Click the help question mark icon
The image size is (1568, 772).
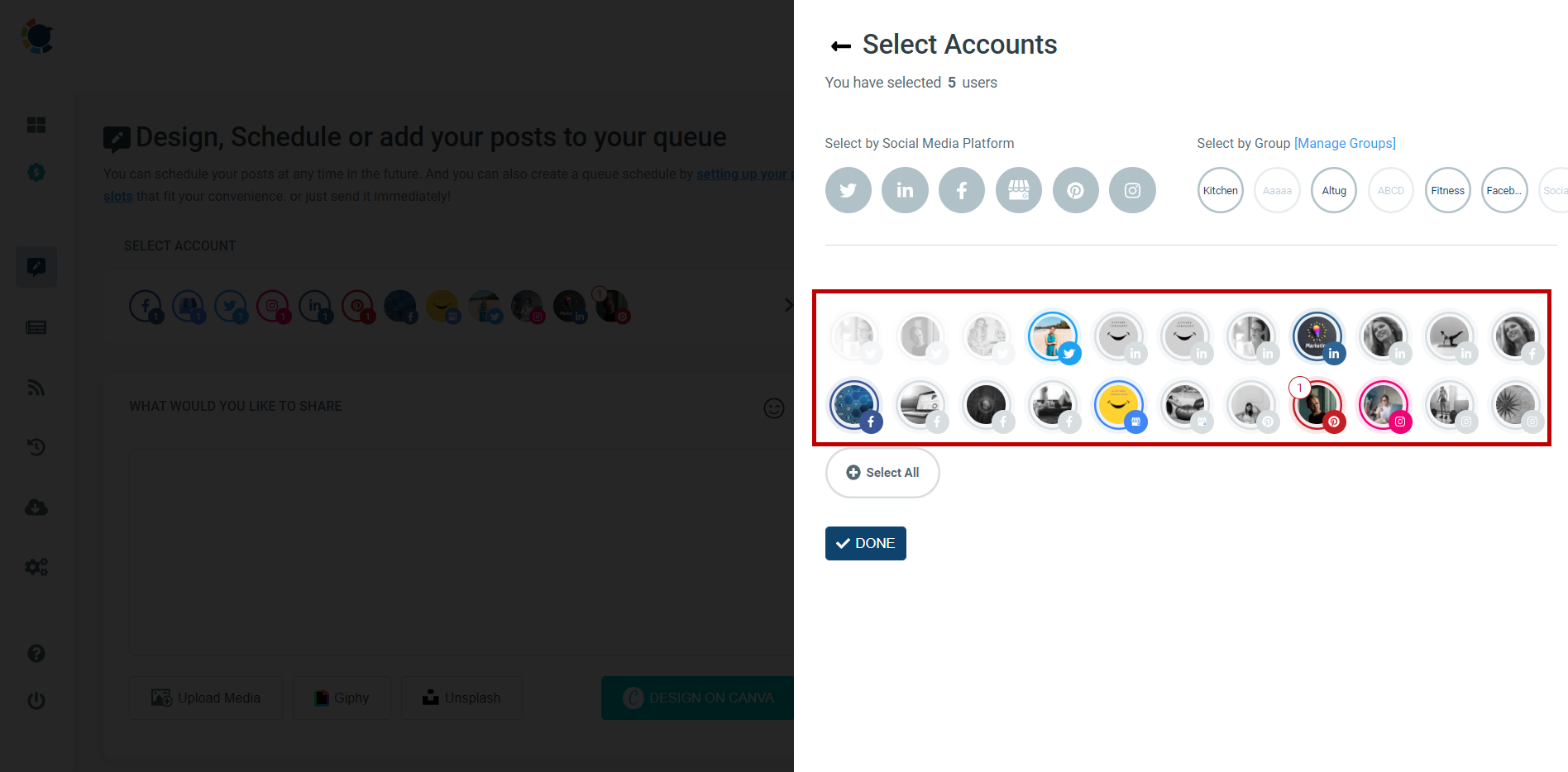tap(36, 653)
